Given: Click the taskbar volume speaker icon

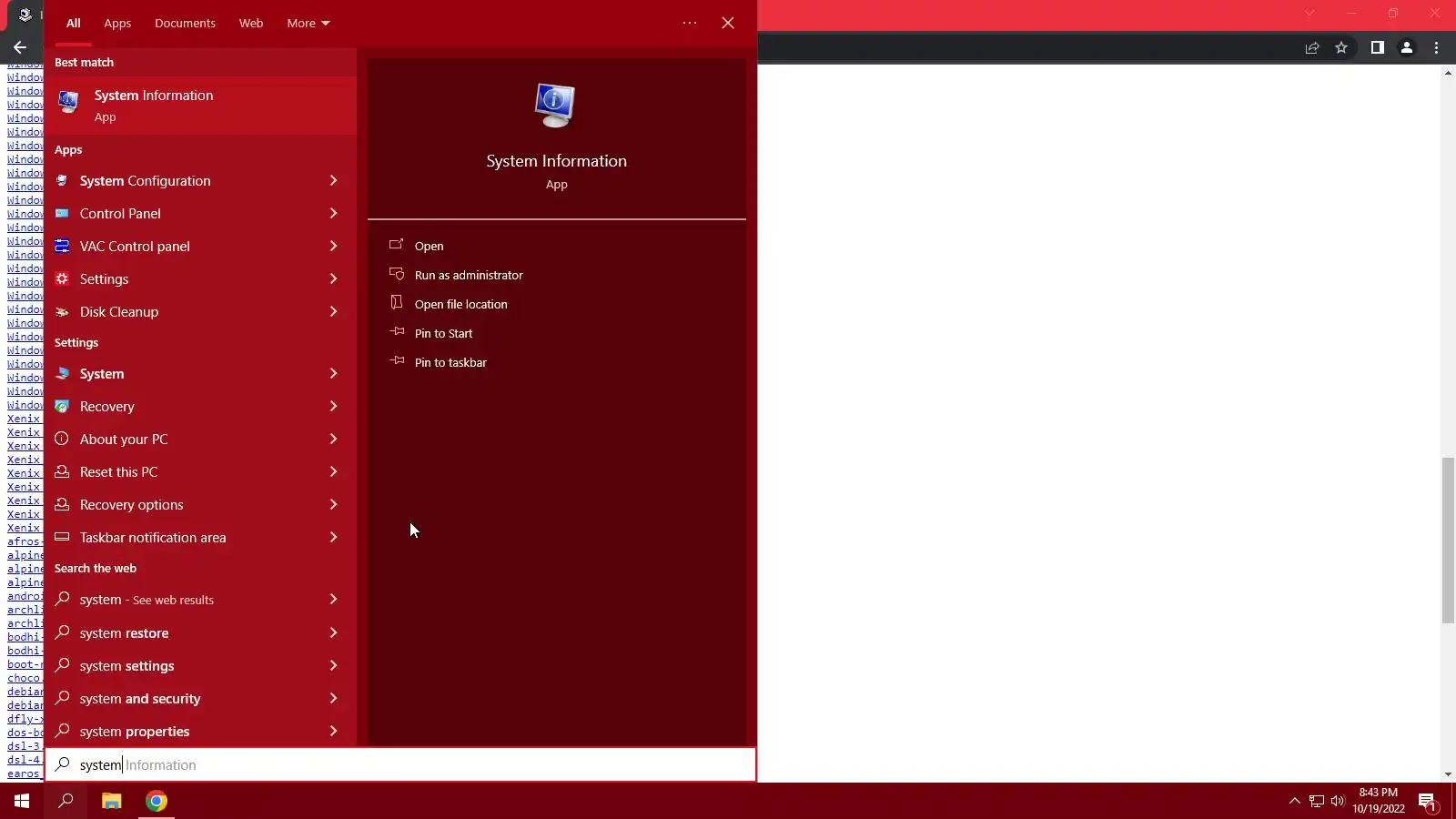Looking at the screenshot, I should (x=1338, y=801).
